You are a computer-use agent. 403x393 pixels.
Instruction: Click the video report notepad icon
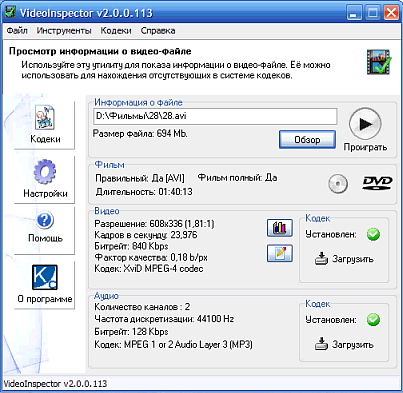(x=280, y=253)
